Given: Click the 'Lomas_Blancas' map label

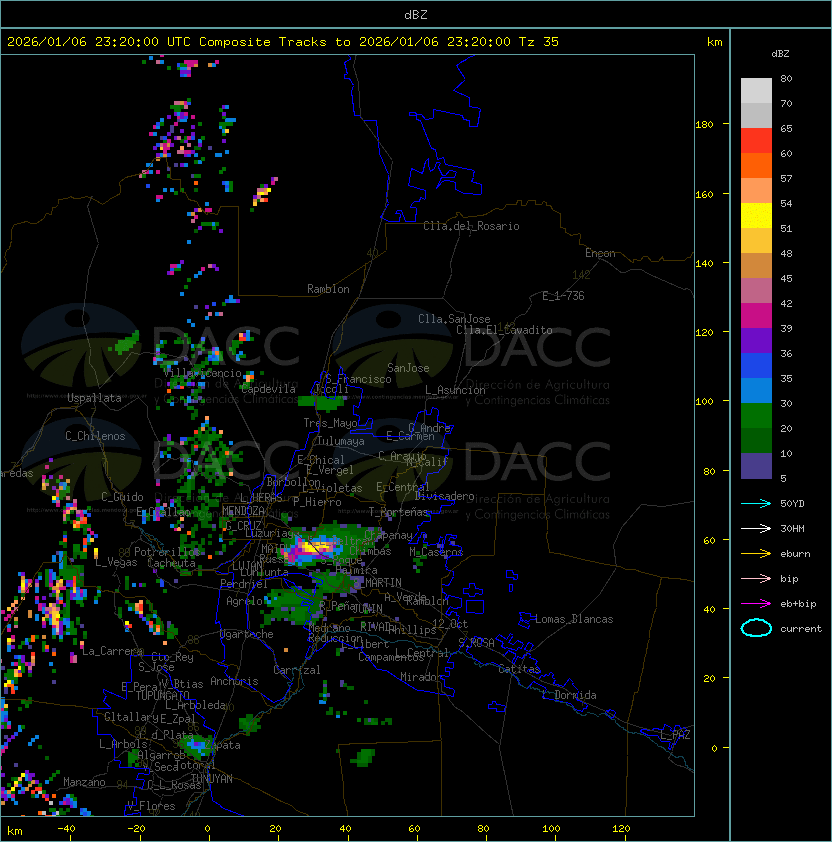Looking at the screenshot, I should coord(574,619).
